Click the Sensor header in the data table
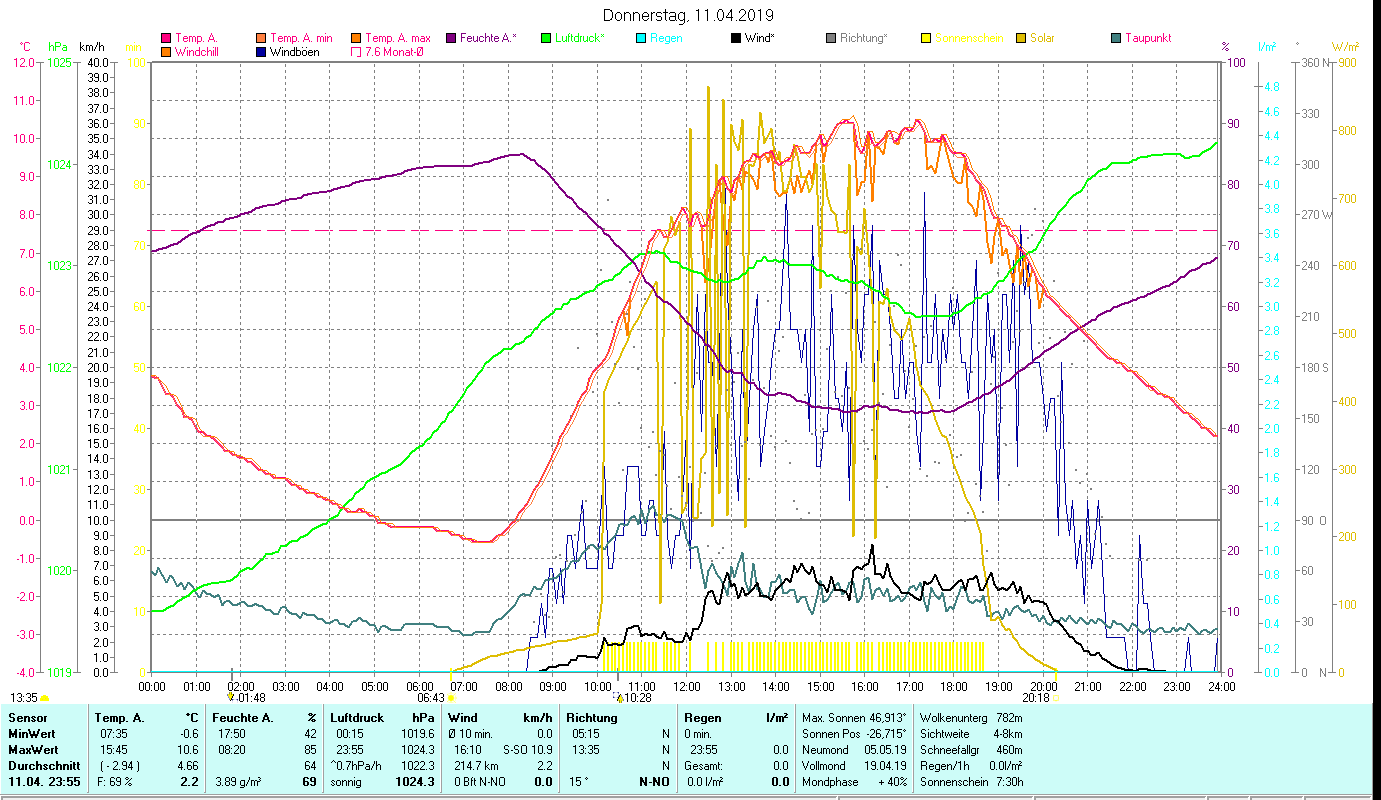This screenshot has width=1381, height=800. [x=27, y=717]
